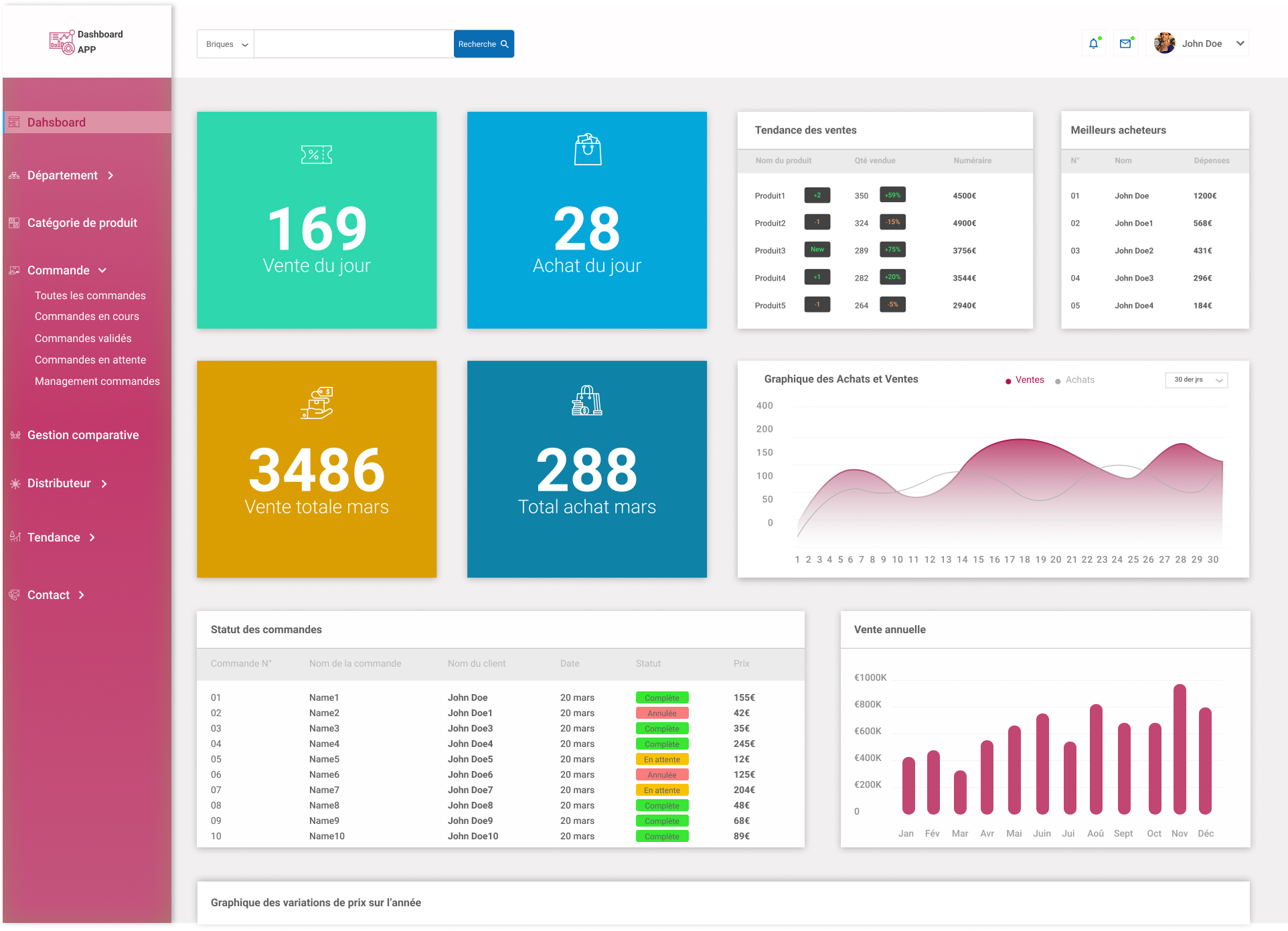The width and height of the screenshot is (1288, 931).
Task: Expand the John Doe user menu
Action: point(1198,44)
